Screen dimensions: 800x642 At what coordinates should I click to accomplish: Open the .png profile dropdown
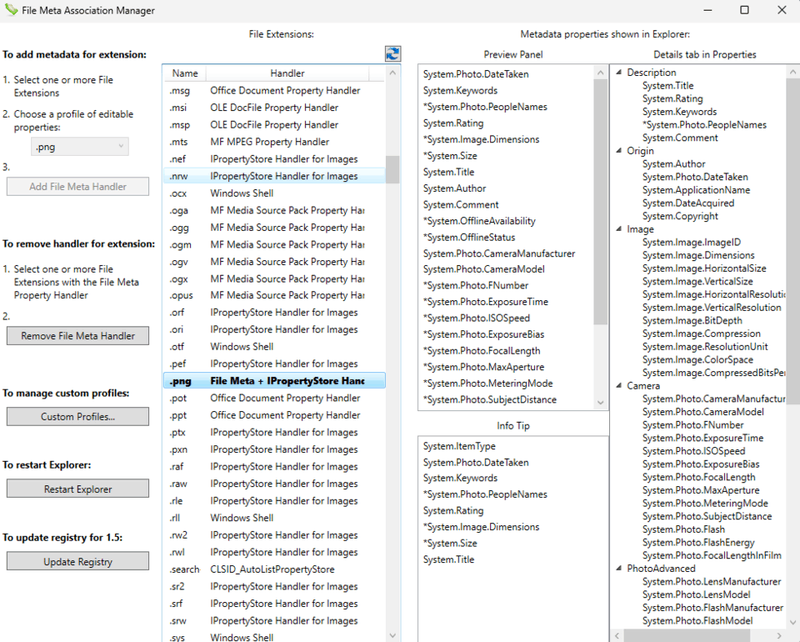coord(79,147)
